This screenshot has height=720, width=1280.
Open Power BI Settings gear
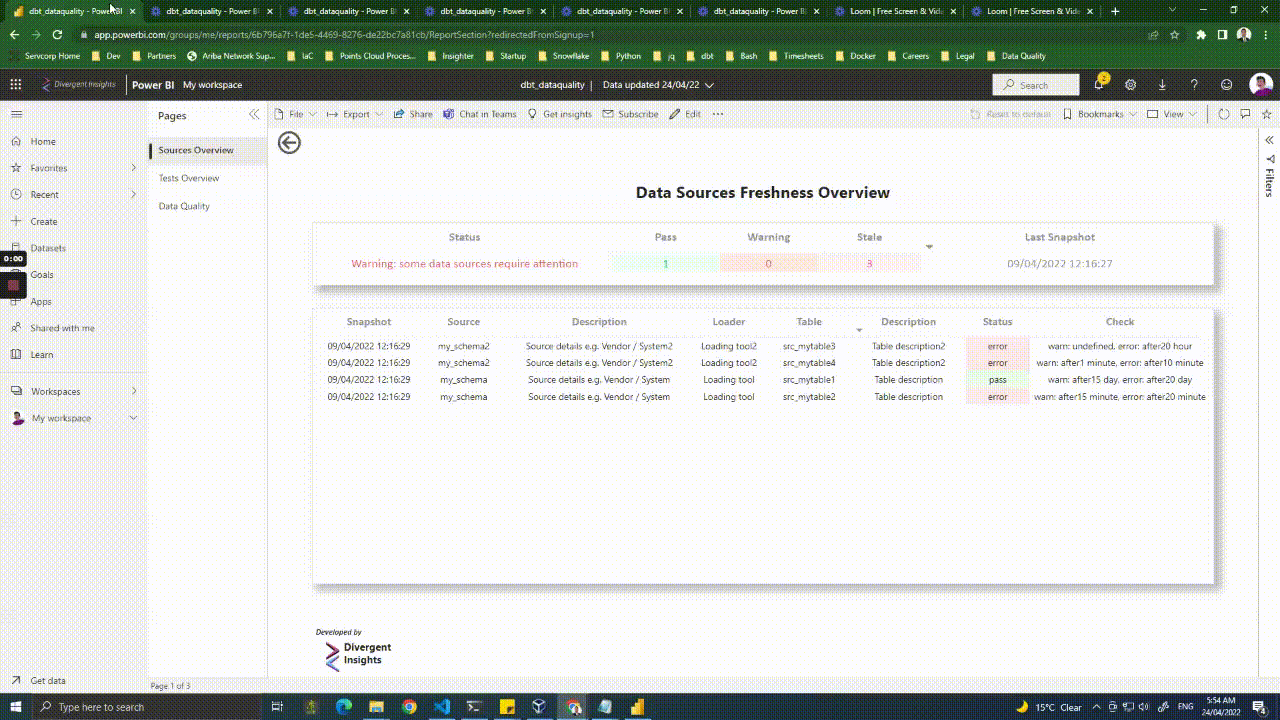pos(1130,85)
